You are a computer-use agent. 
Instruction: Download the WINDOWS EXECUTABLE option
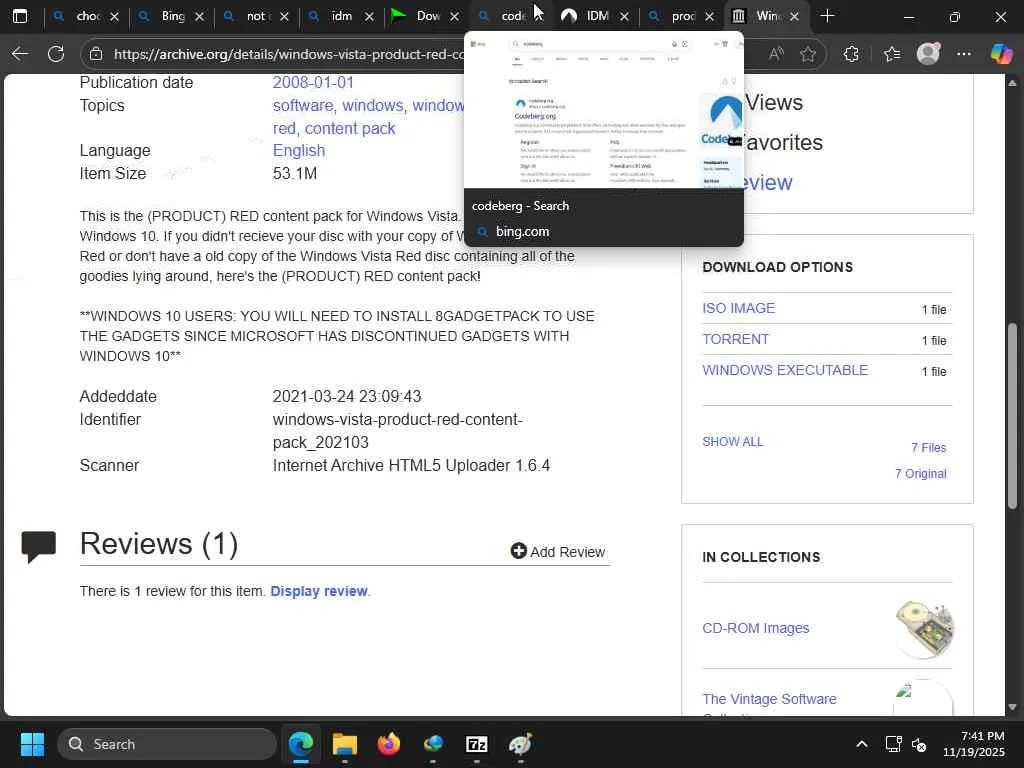click(x=785, y=370)
